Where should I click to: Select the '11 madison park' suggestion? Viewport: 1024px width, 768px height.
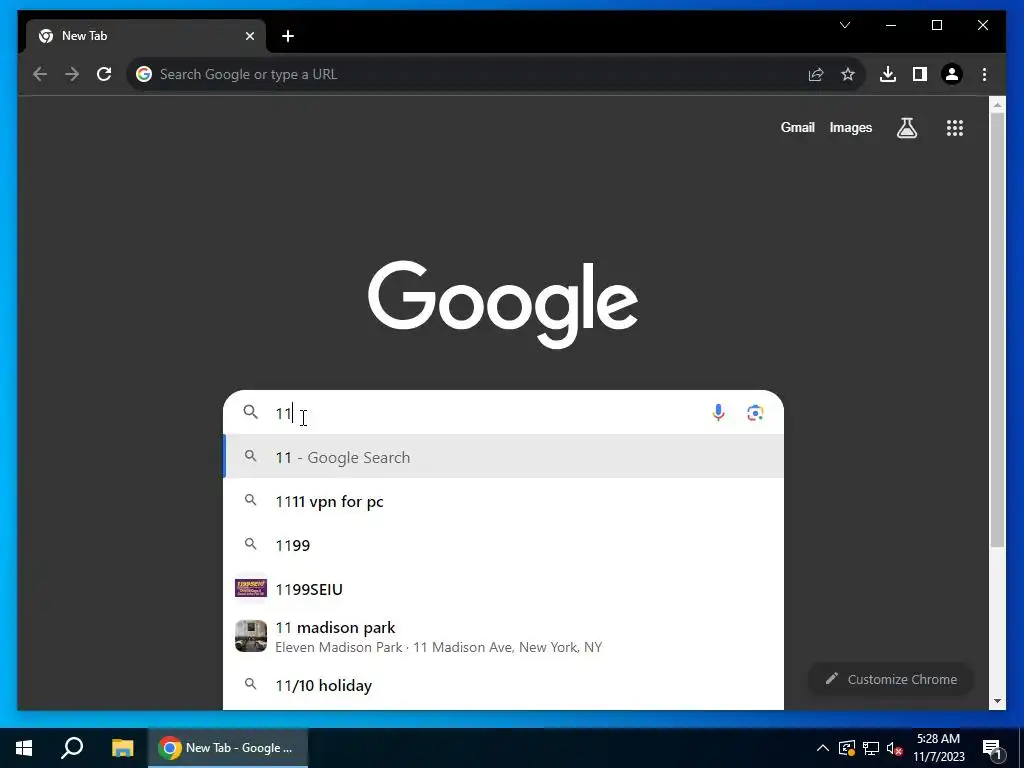point(504,637)
